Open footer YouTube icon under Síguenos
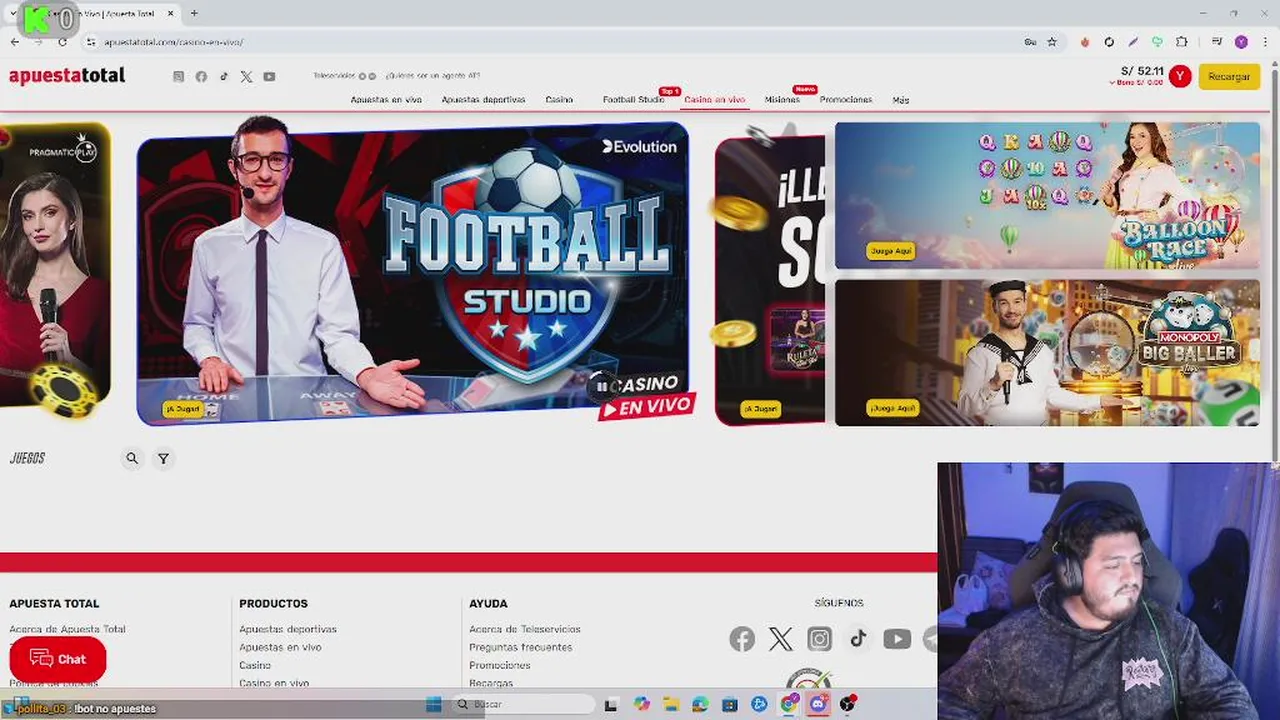 click(897, 639)
